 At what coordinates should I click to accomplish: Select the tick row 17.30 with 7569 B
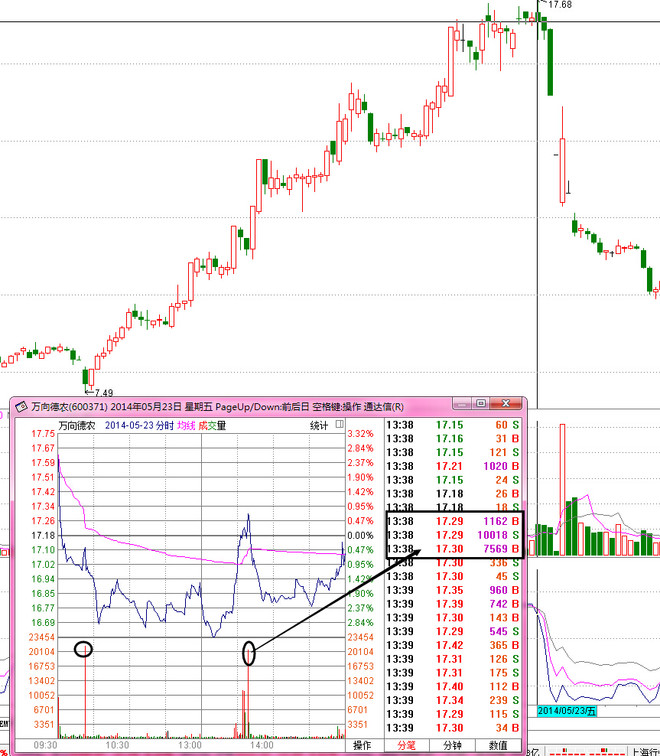453,549
